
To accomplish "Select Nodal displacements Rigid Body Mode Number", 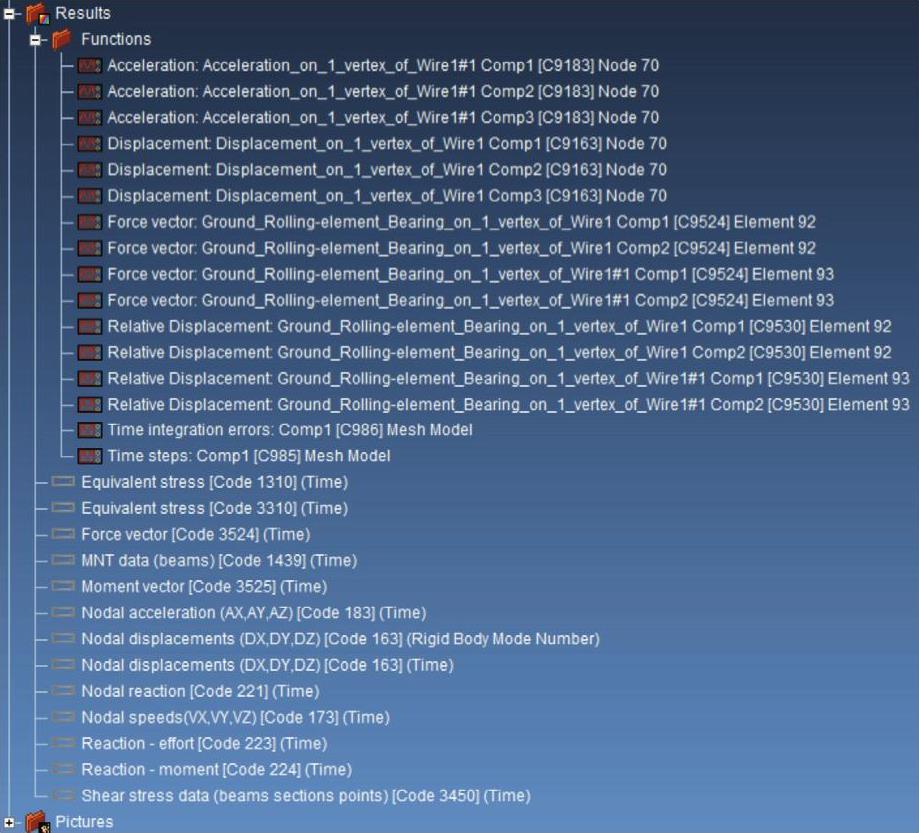I will click(340, 639).
